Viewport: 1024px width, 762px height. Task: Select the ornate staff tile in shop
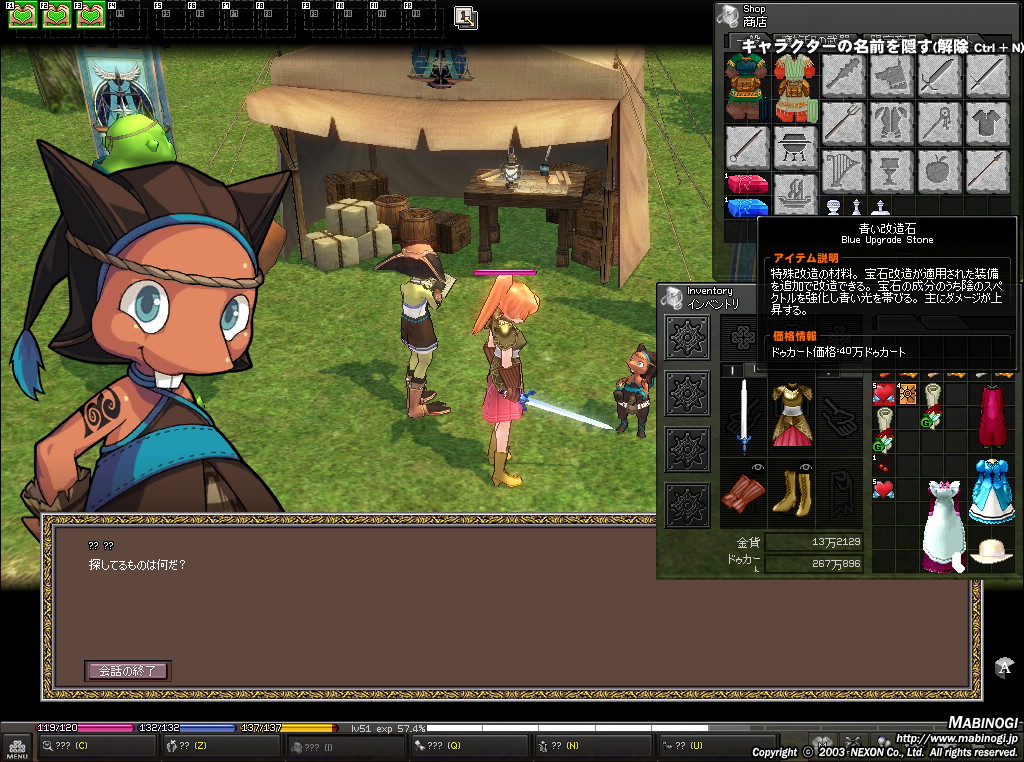pyautogui.click(x=940, y=123)
